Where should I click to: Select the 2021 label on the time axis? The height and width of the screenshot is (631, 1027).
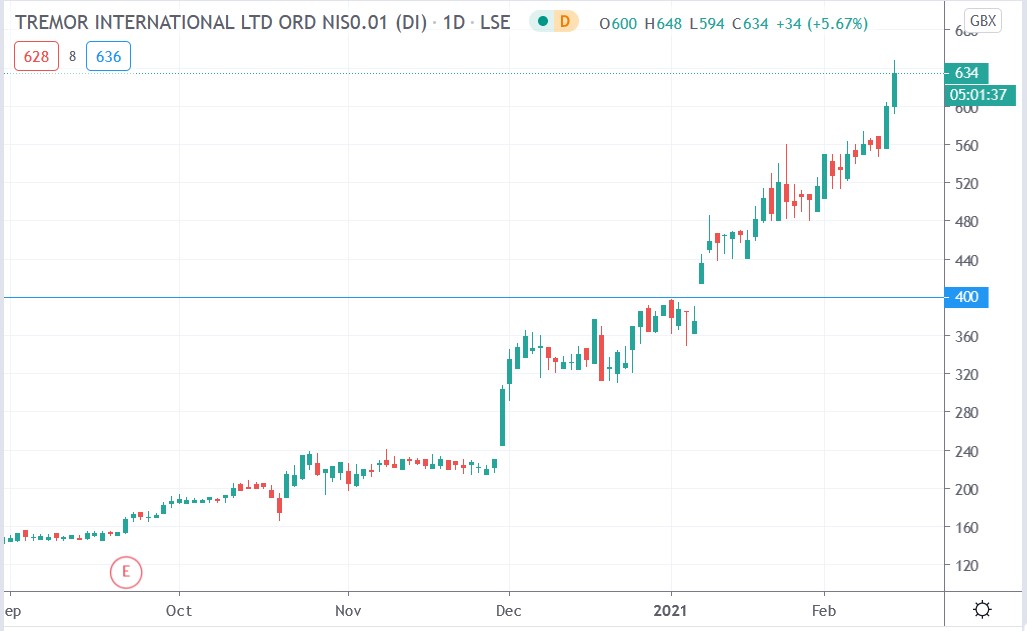click(x=672, y=610)
